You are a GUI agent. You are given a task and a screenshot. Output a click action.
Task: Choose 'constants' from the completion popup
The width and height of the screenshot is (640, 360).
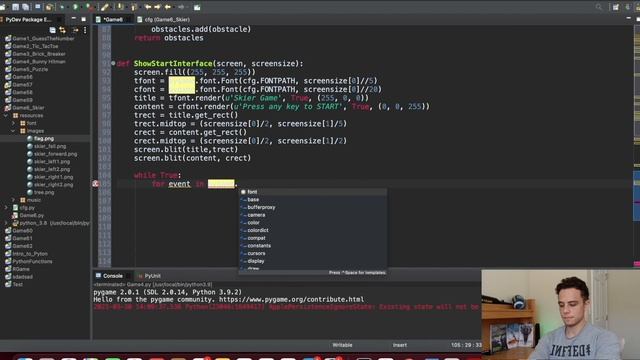click(x=313, y=246)
